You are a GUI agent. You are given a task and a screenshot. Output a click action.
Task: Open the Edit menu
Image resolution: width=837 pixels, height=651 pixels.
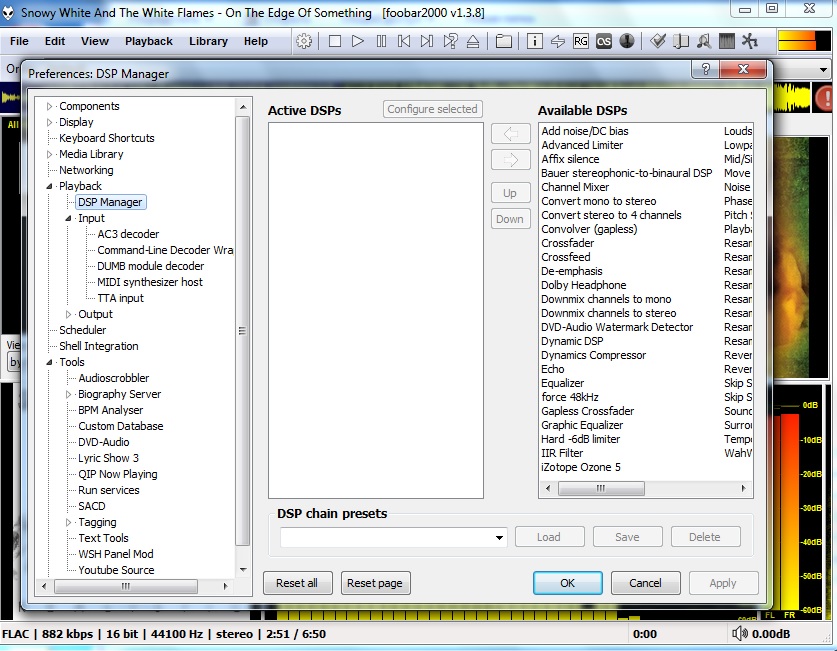55,41
